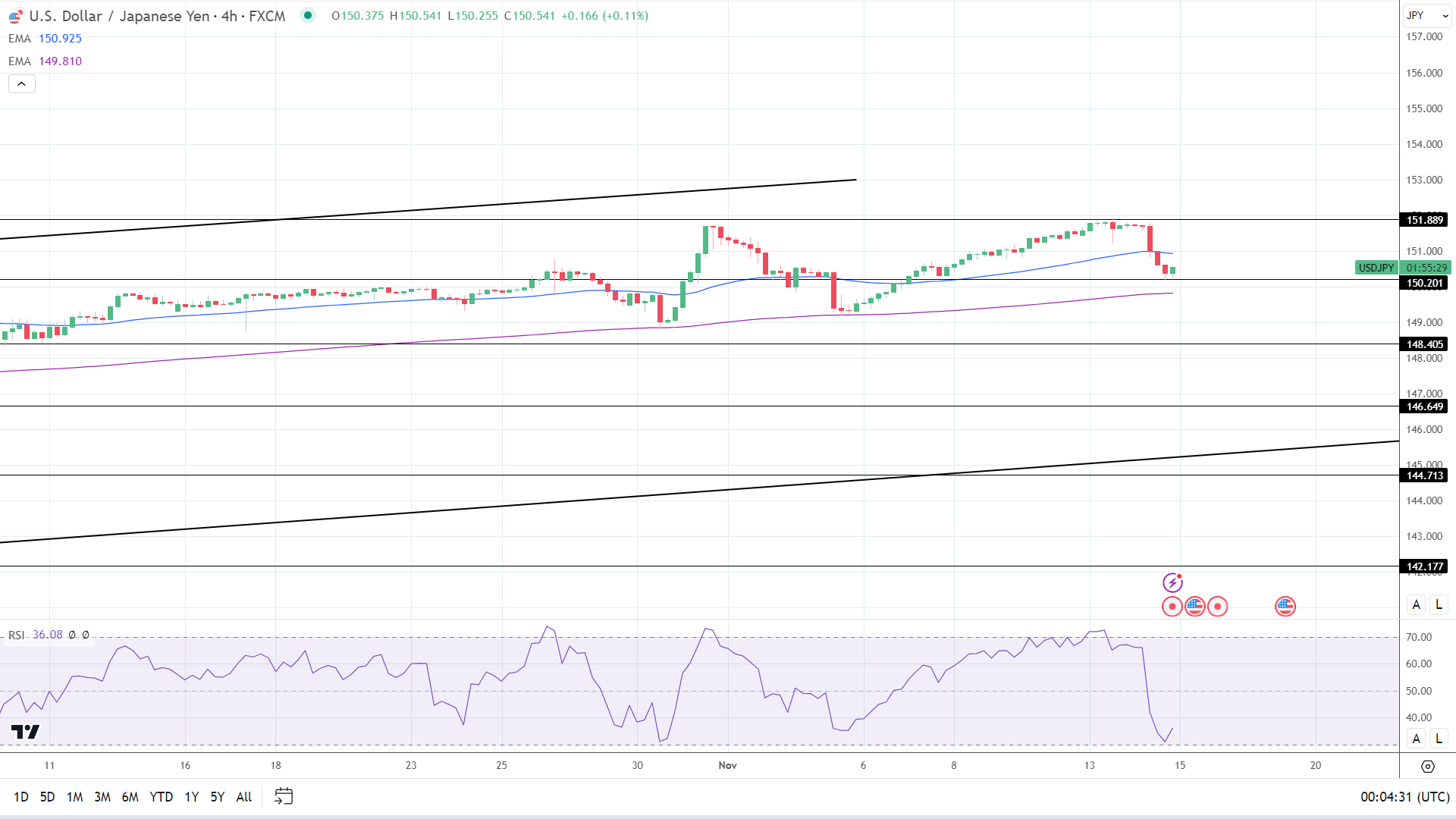Click the 150.201 horizontal line price label
The height and width of the screenshot is (819, 1456).
point(1424,283)
